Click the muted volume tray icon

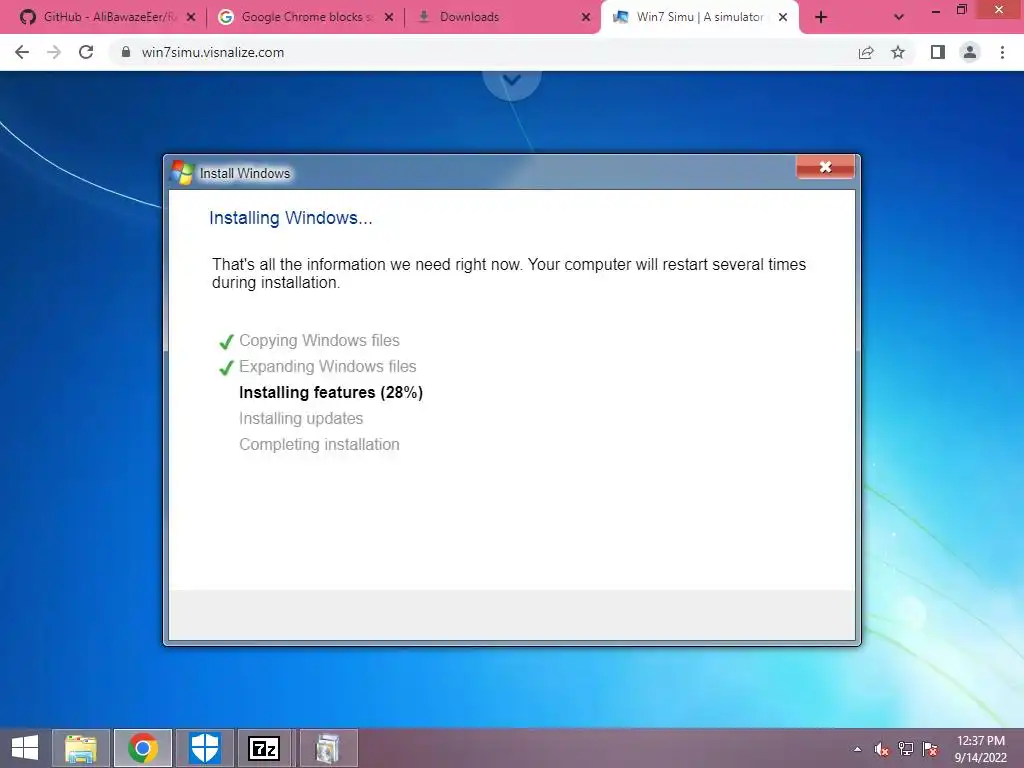(x=882, y=749)
